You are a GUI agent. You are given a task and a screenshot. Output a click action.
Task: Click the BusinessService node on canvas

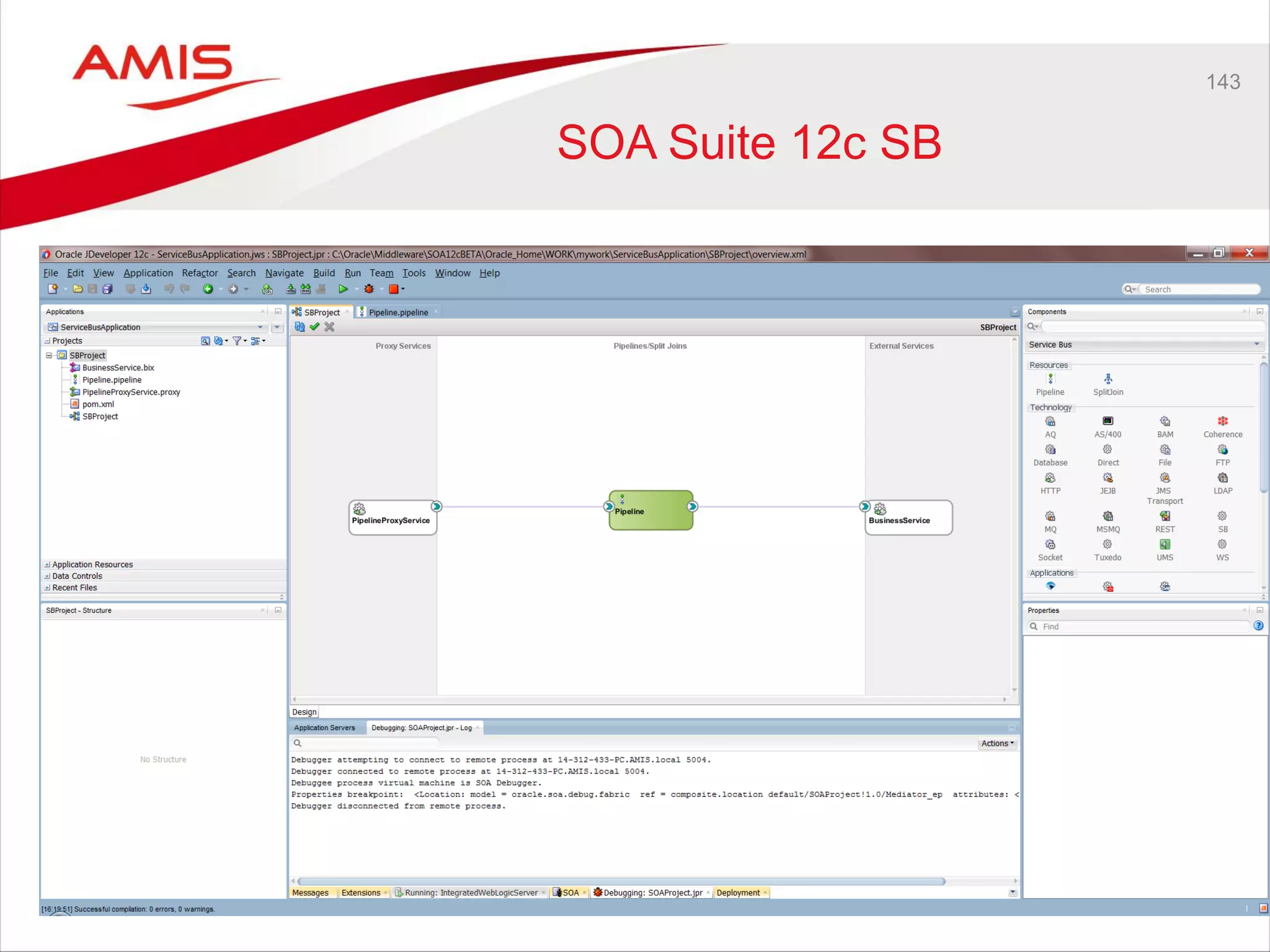coord(908,518)
